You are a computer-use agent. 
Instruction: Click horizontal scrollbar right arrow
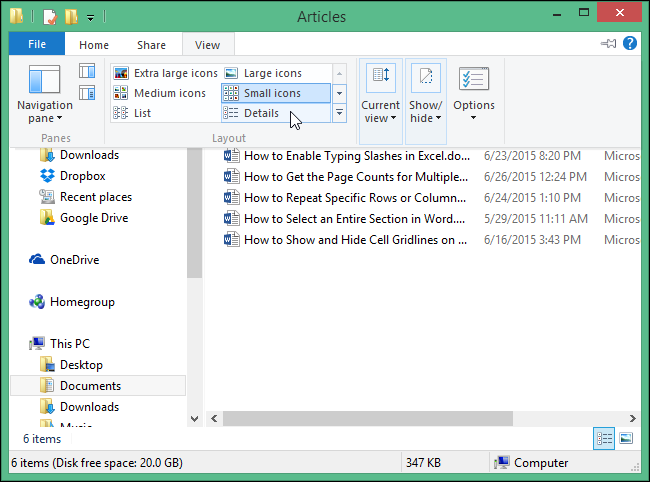pyautogui.click(x=633, y=419)
